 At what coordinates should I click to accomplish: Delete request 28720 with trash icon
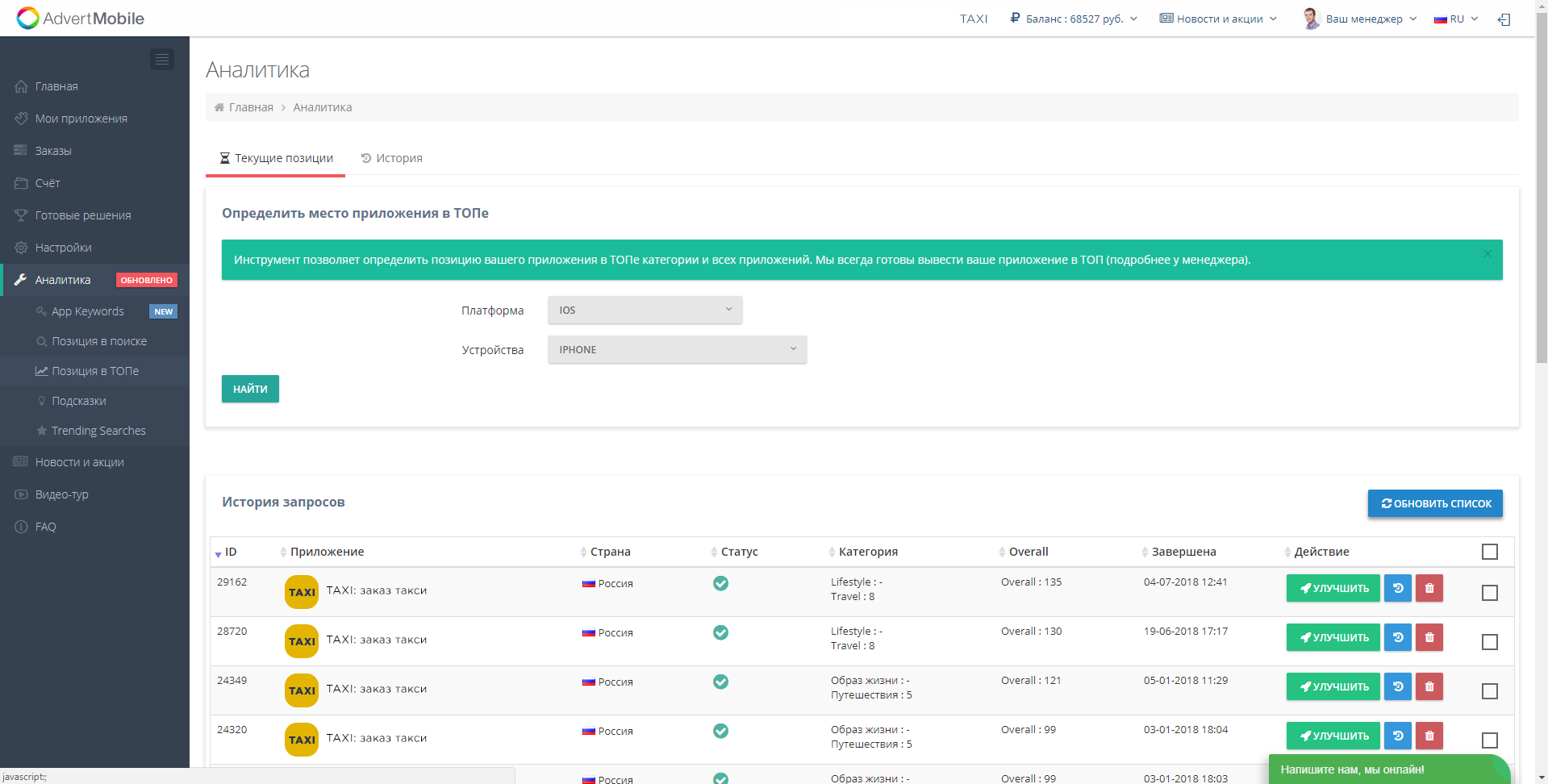point(1429,638)
